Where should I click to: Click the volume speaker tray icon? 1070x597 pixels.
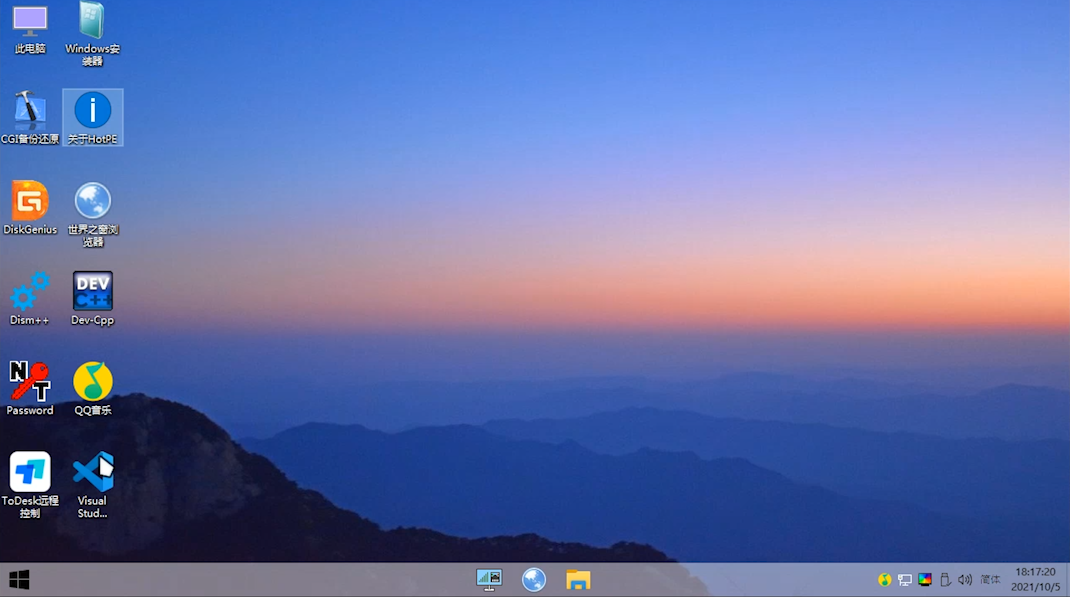point(965,580)
